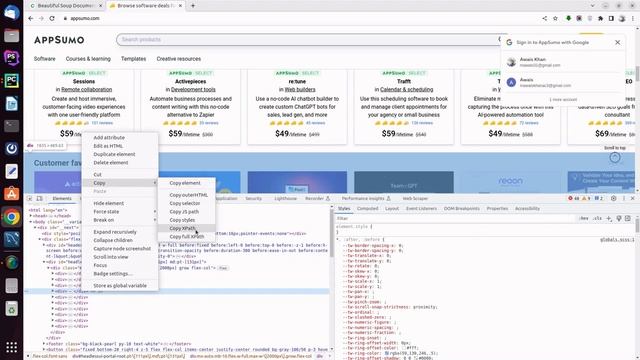
Task: Open DevTools settings gear
Action: tap(613, 198)
